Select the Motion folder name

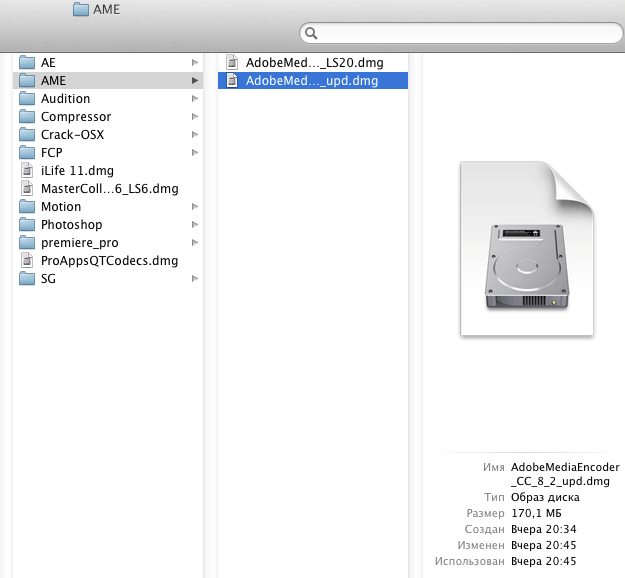(61, 206)
